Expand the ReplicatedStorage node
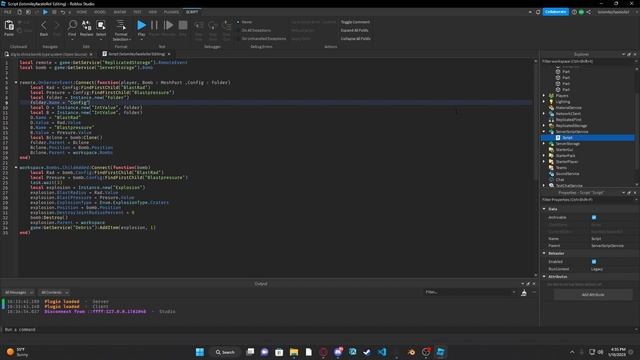The height and width of the screenshot is (360, 640). [544, 126]
